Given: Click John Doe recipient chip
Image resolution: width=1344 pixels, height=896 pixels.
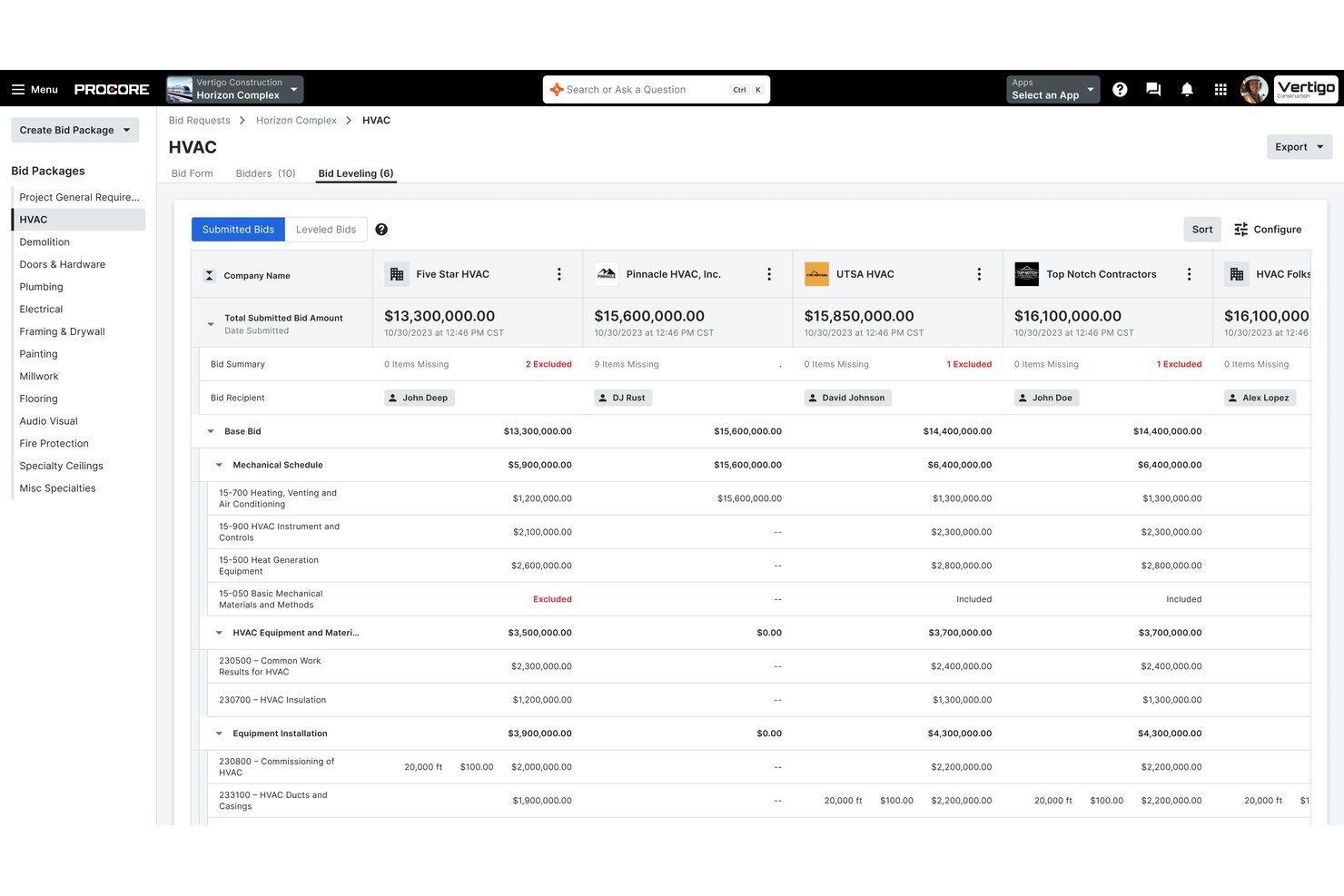Looking at the screenshot, I should (x=1046, y=398).
